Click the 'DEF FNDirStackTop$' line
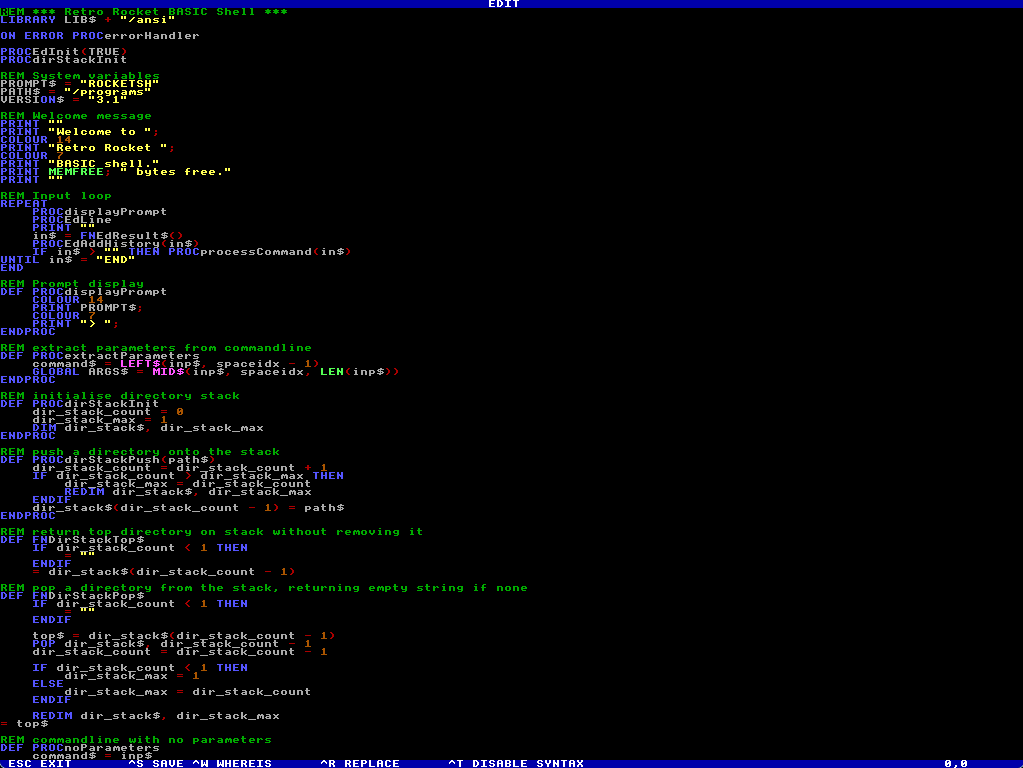Screen dimensions: 1023x768 pyautogui.click(x=72, y=540)
